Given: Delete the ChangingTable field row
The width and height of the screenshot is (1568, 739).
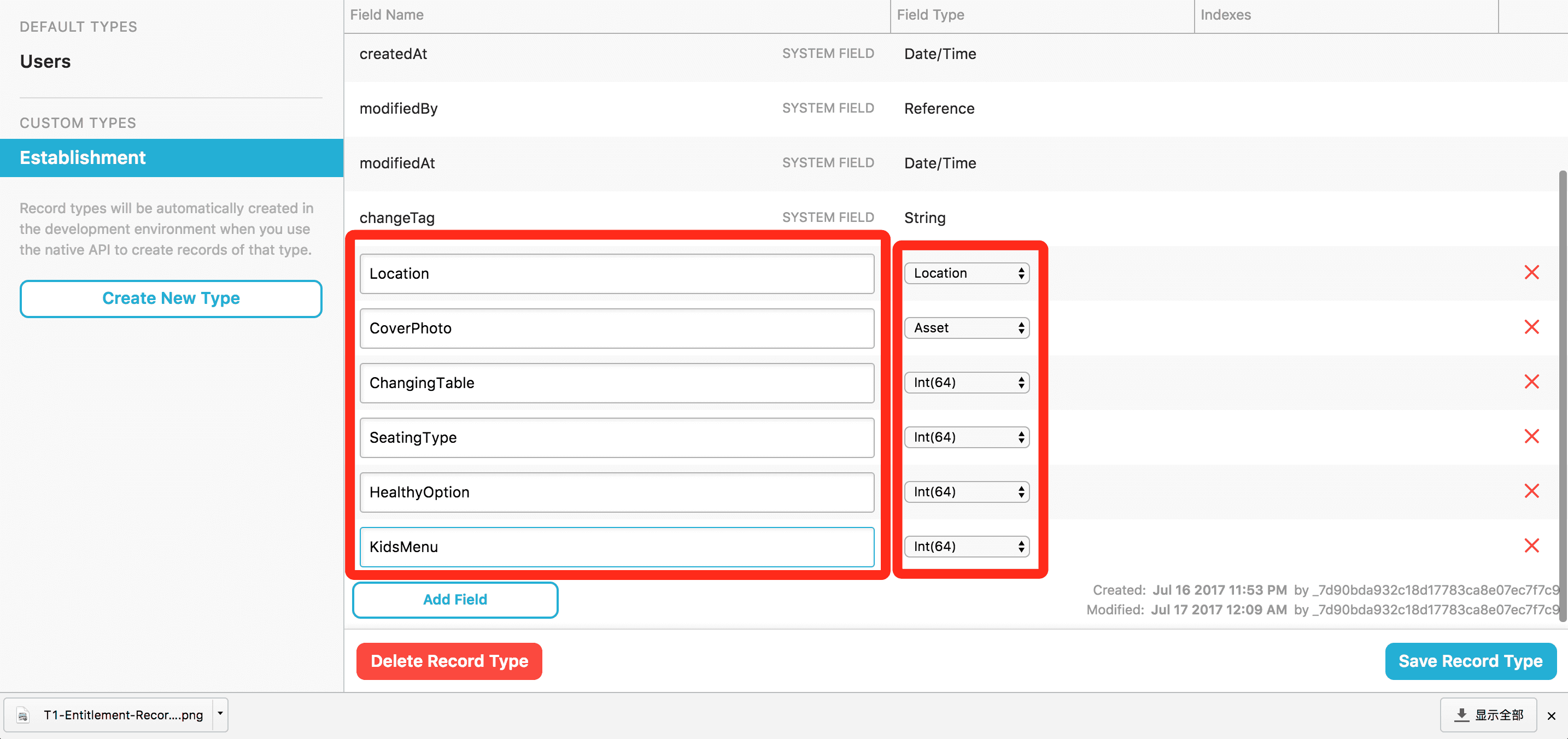Looking at the screenshot, I should 1531,382.
